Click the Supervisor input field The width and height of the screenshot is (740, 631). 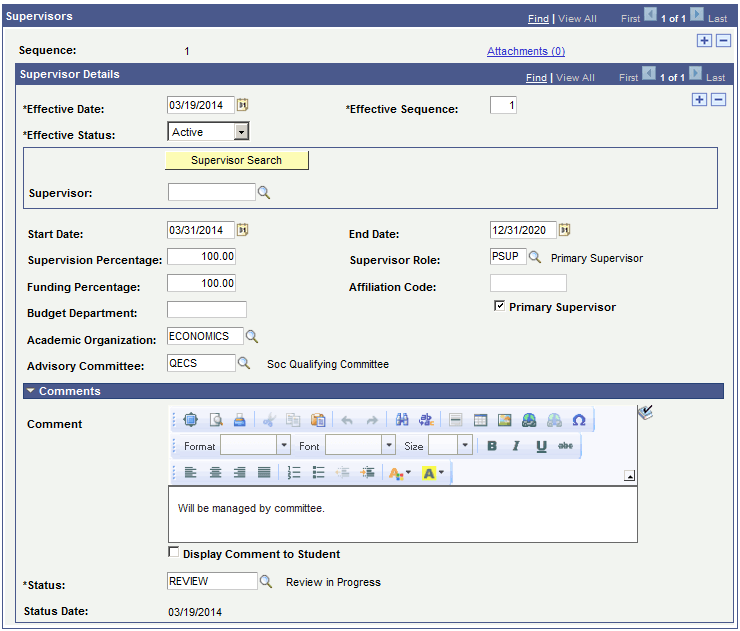tap(211, 192)
